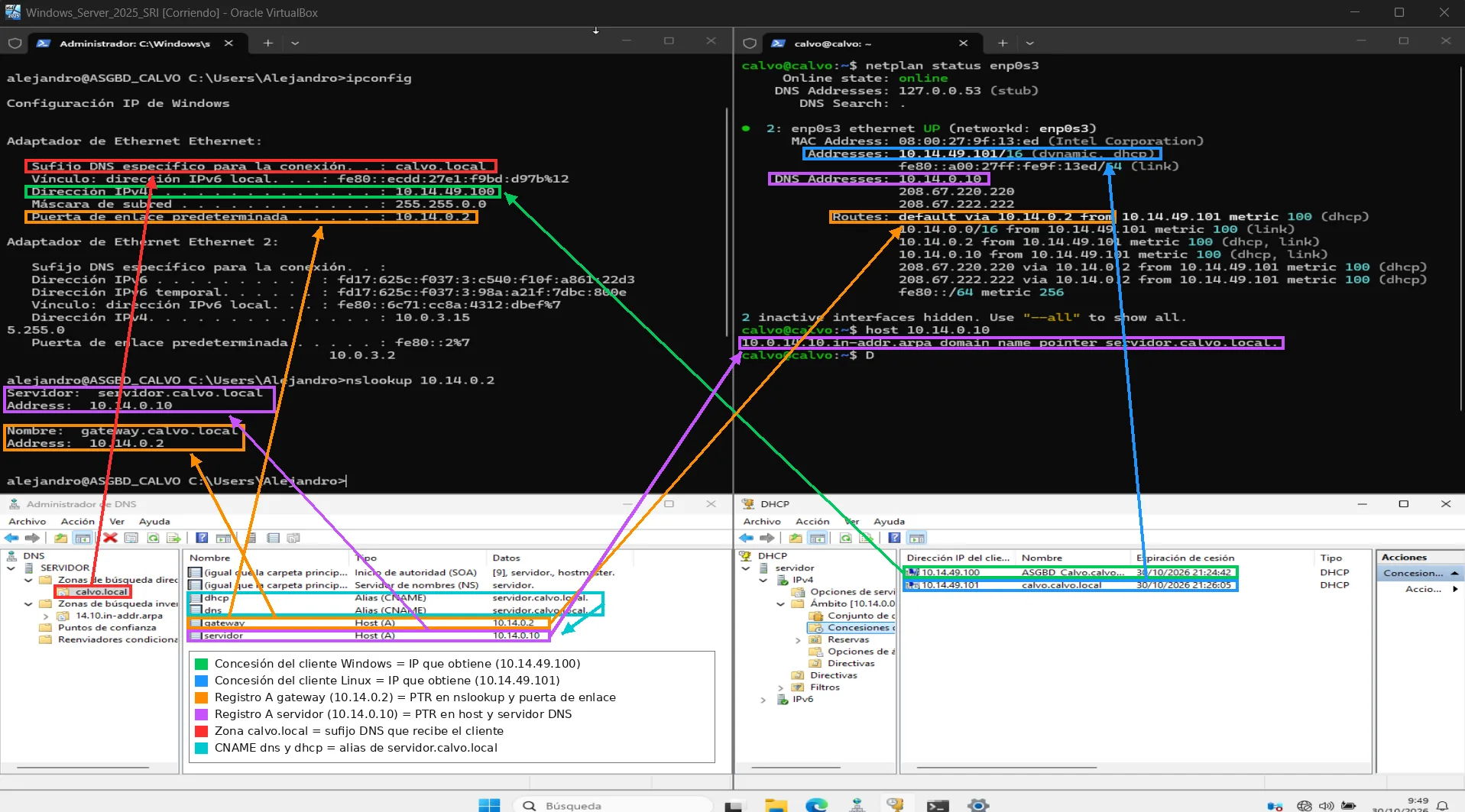Screen dimensions: 1465x812
Task: Open Windows Start button on taskbar
Action: pos(489,805)
